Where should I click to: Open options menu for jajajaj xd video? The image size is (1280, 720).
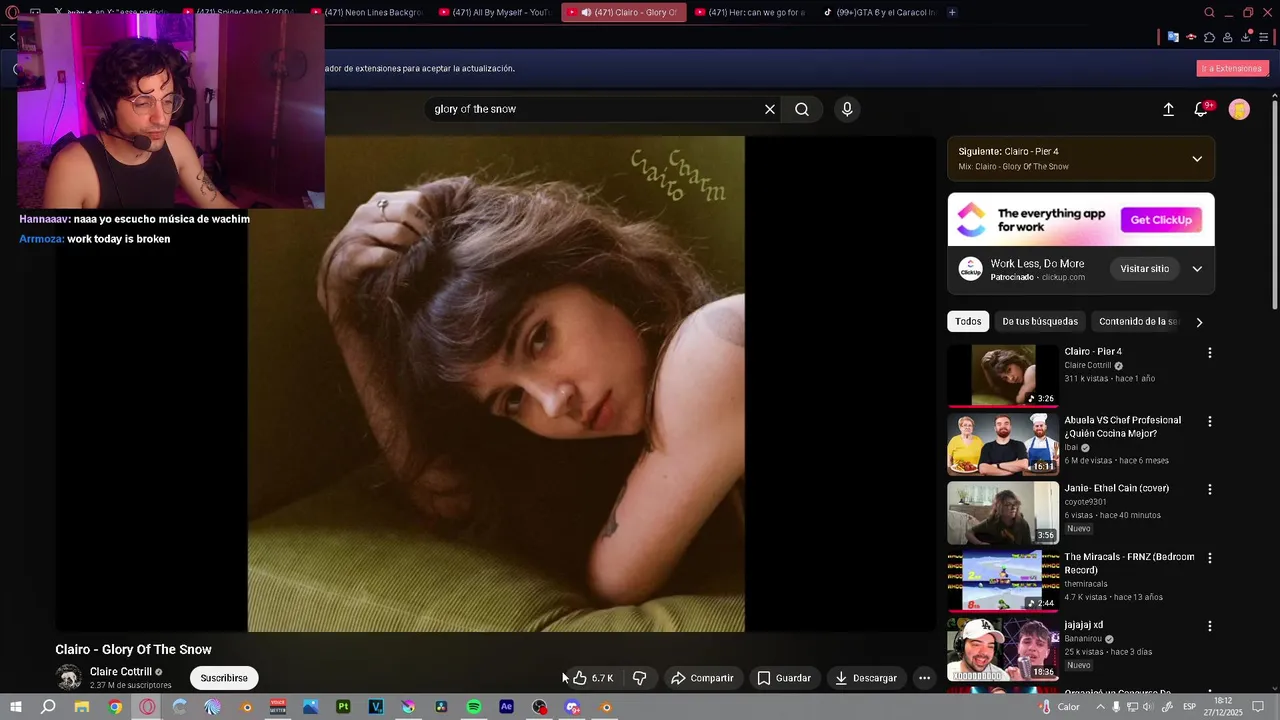(1210, 626)
